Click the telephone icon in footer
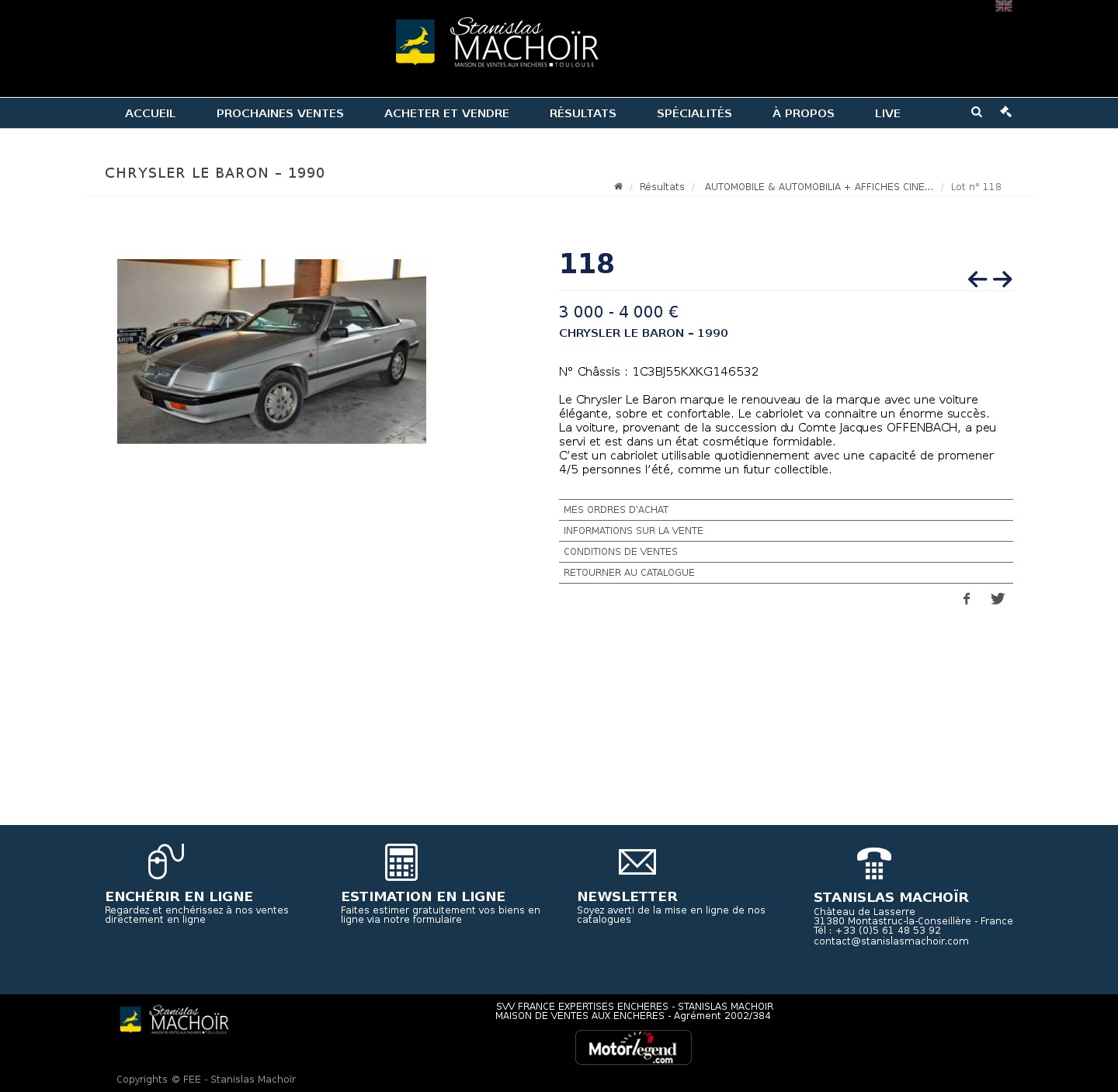The width and height of the screenshot is (1118, 1092). tap(874, 863)
